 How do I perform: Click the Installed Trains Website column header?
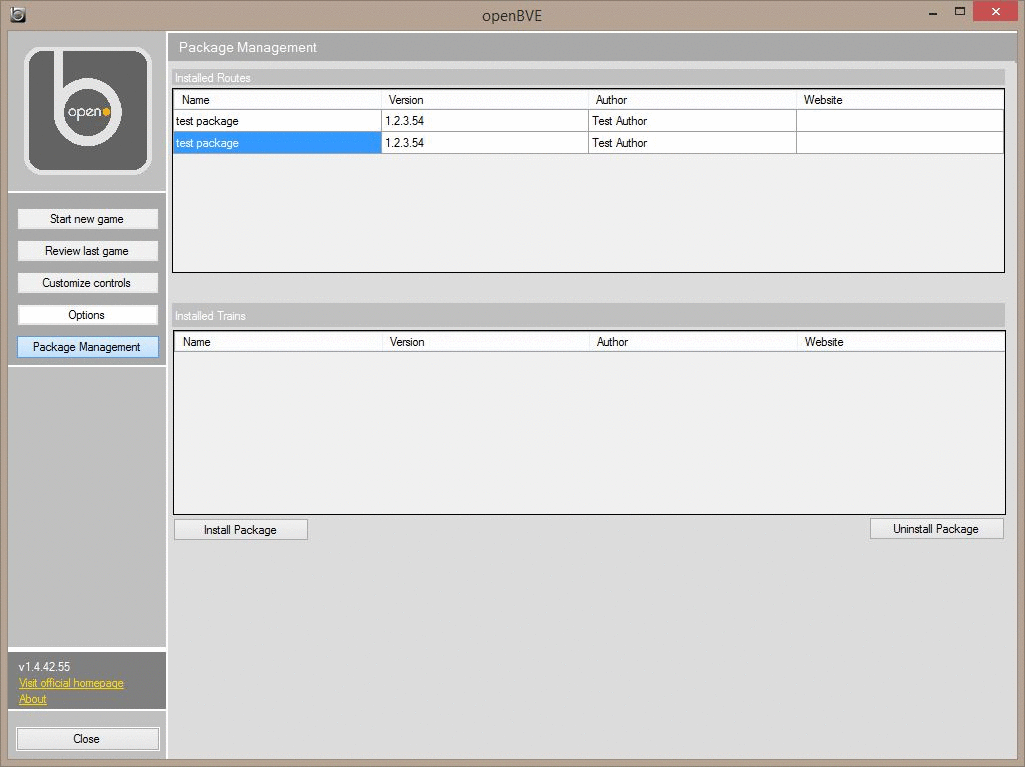tap(901, 342)
